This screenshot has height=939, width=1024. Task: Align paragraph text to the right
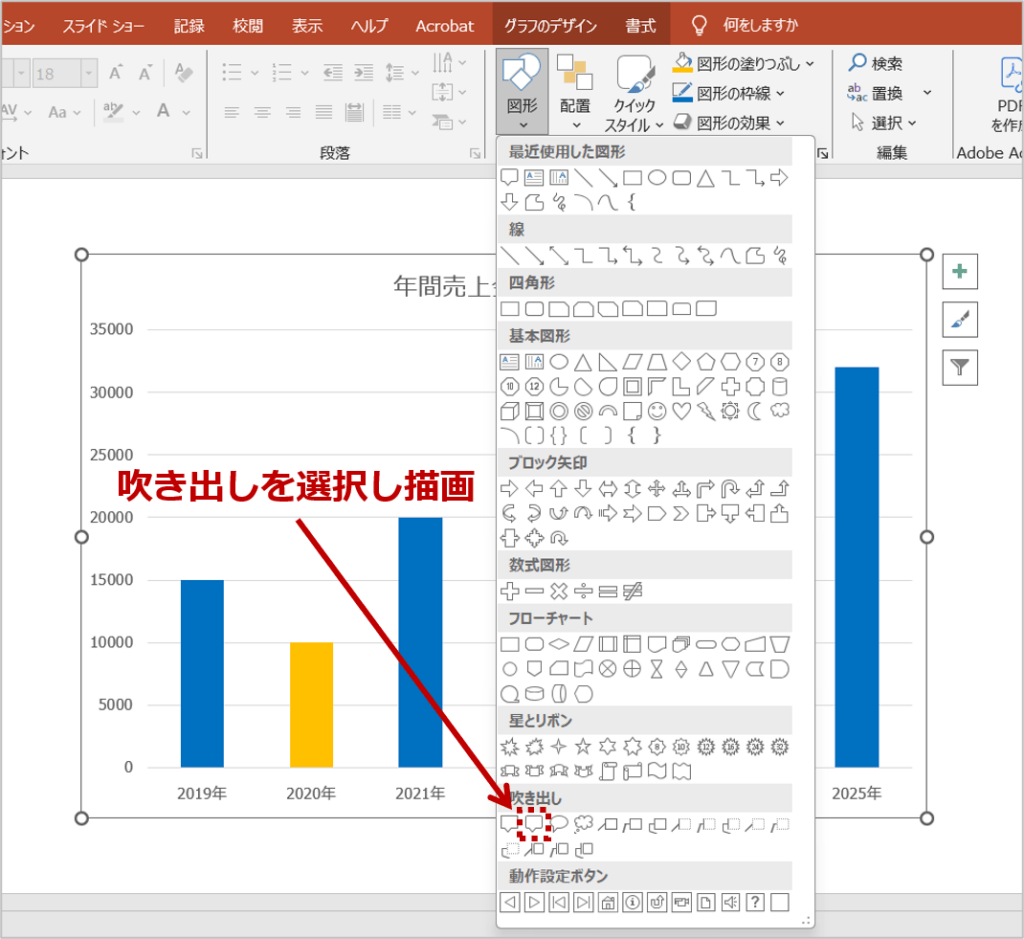click(x=293, y=113)
